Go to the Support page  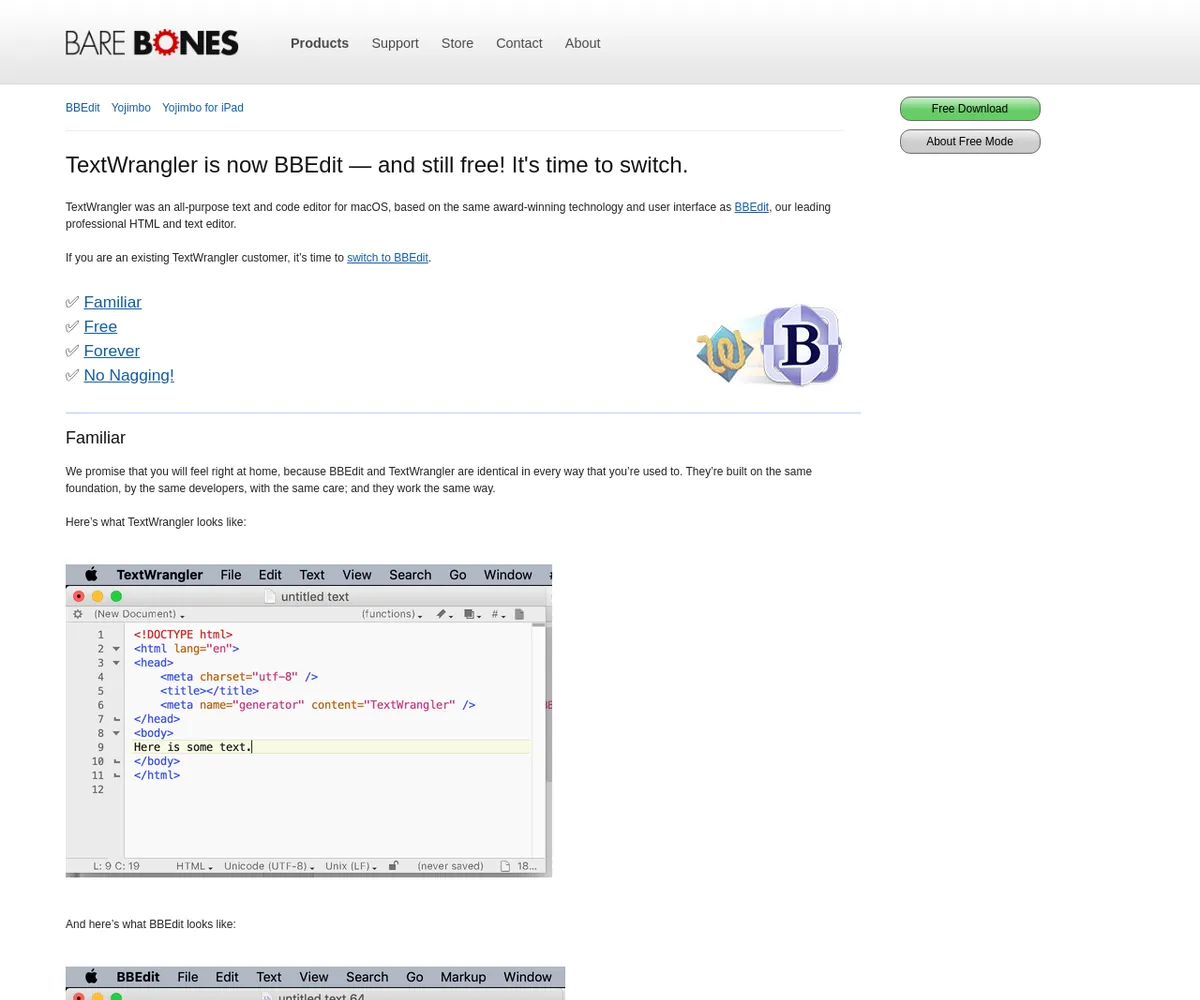click(395, 43)
